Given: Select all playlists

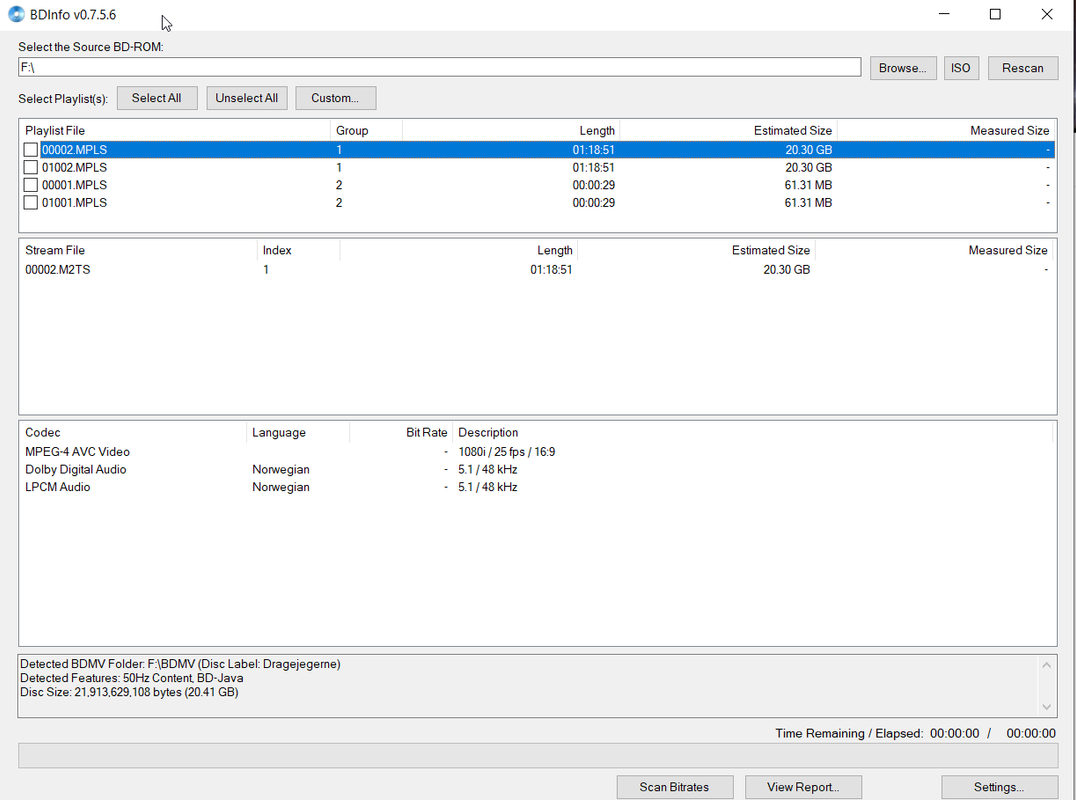Looking at the screenshot, I should click(x=156, y=98).
